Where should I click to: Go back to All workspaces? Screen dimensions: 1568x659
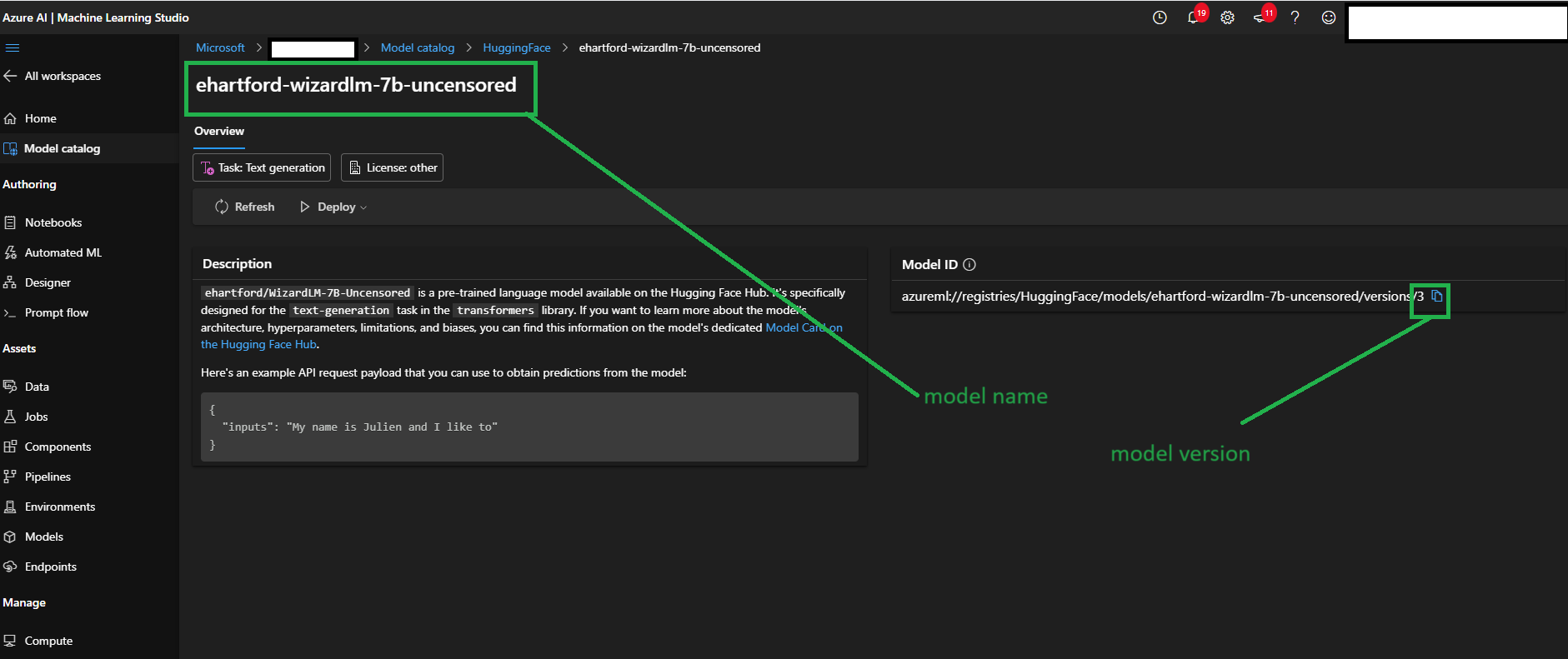(53, 76)
